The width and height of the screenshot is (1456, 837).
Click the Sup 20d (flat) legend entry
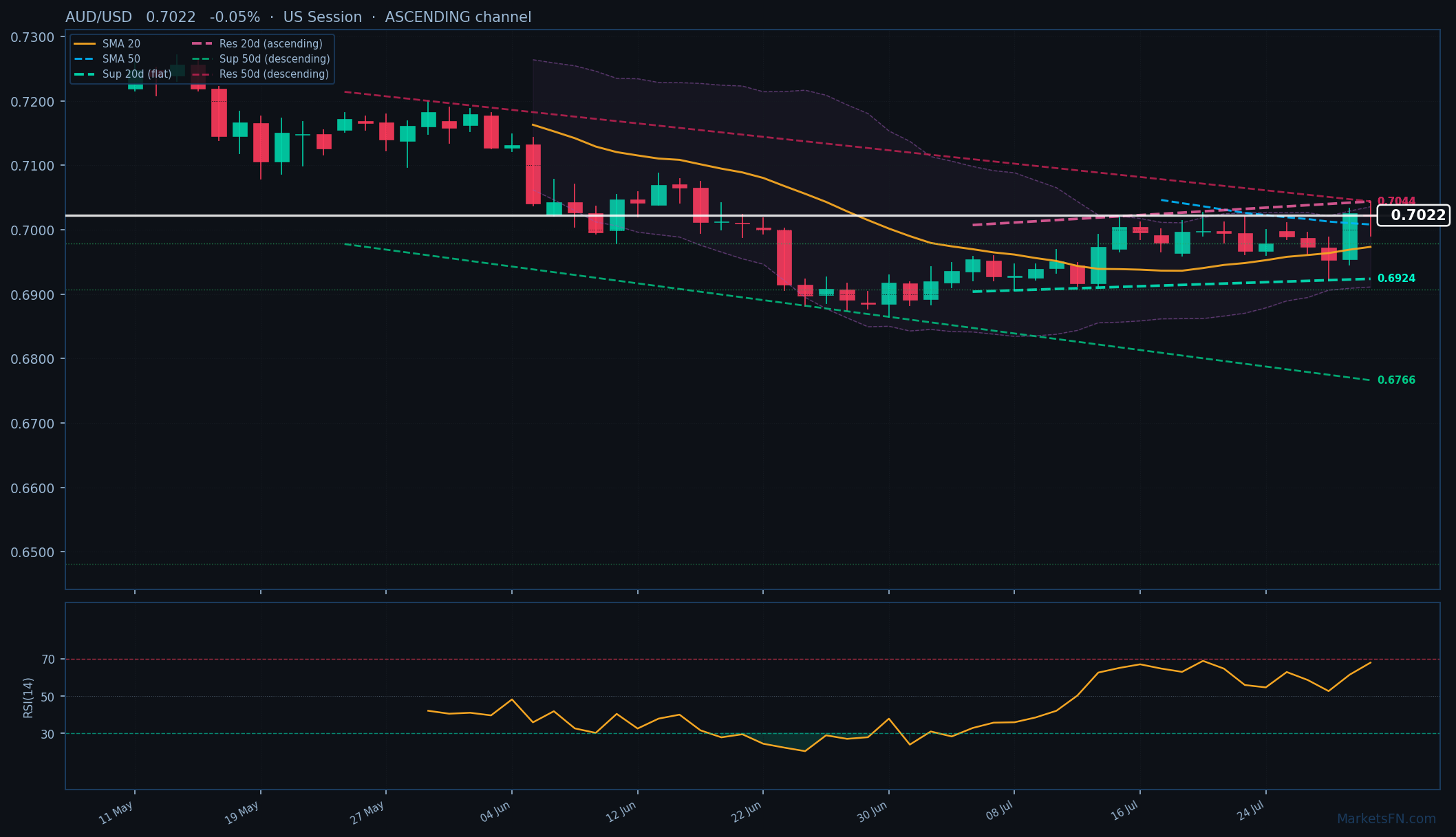123,74
